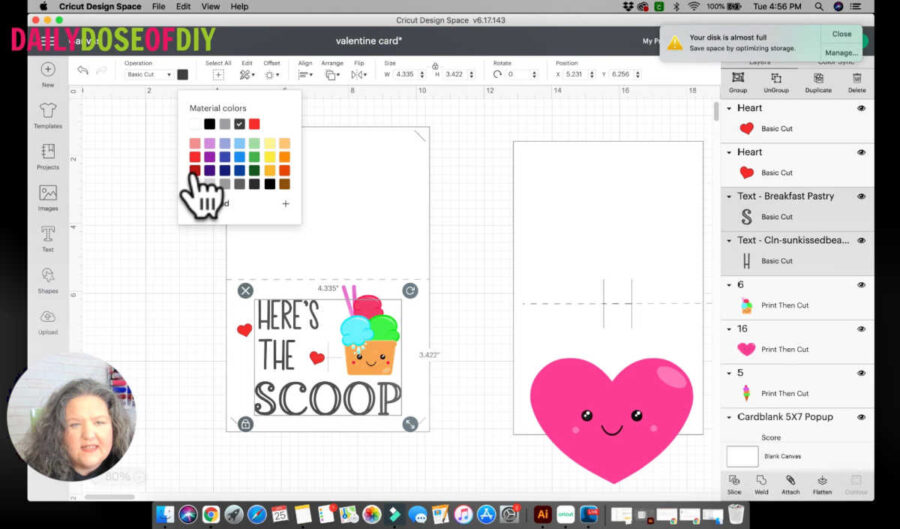This screenshot has width=900, height=529.
Task: Click the Duplicate icon in layers panel
Action: [x=818, y=83]
